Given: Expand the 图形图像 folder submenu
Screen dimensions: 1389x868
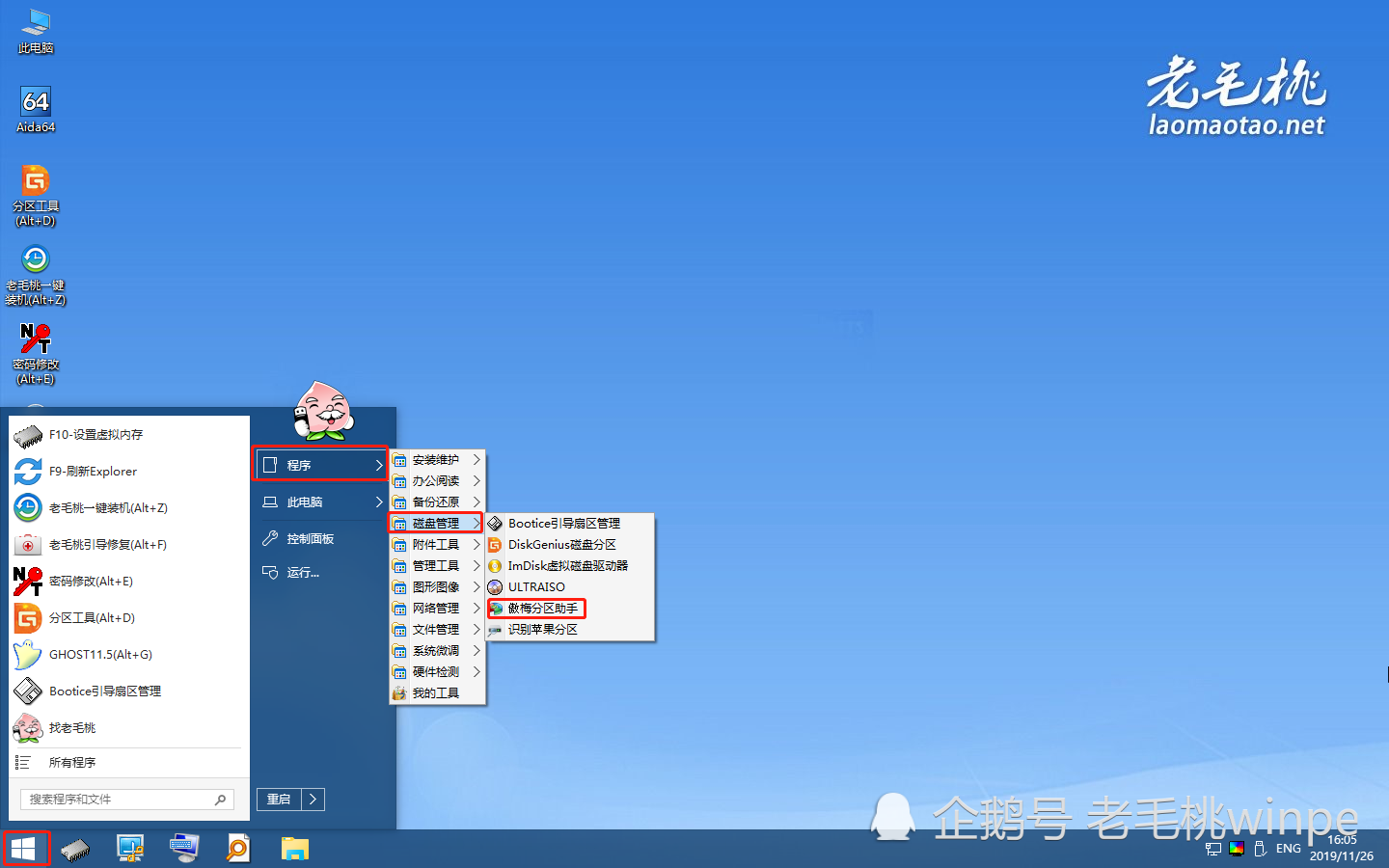Looking at the screenshot, I should (437, 587).
